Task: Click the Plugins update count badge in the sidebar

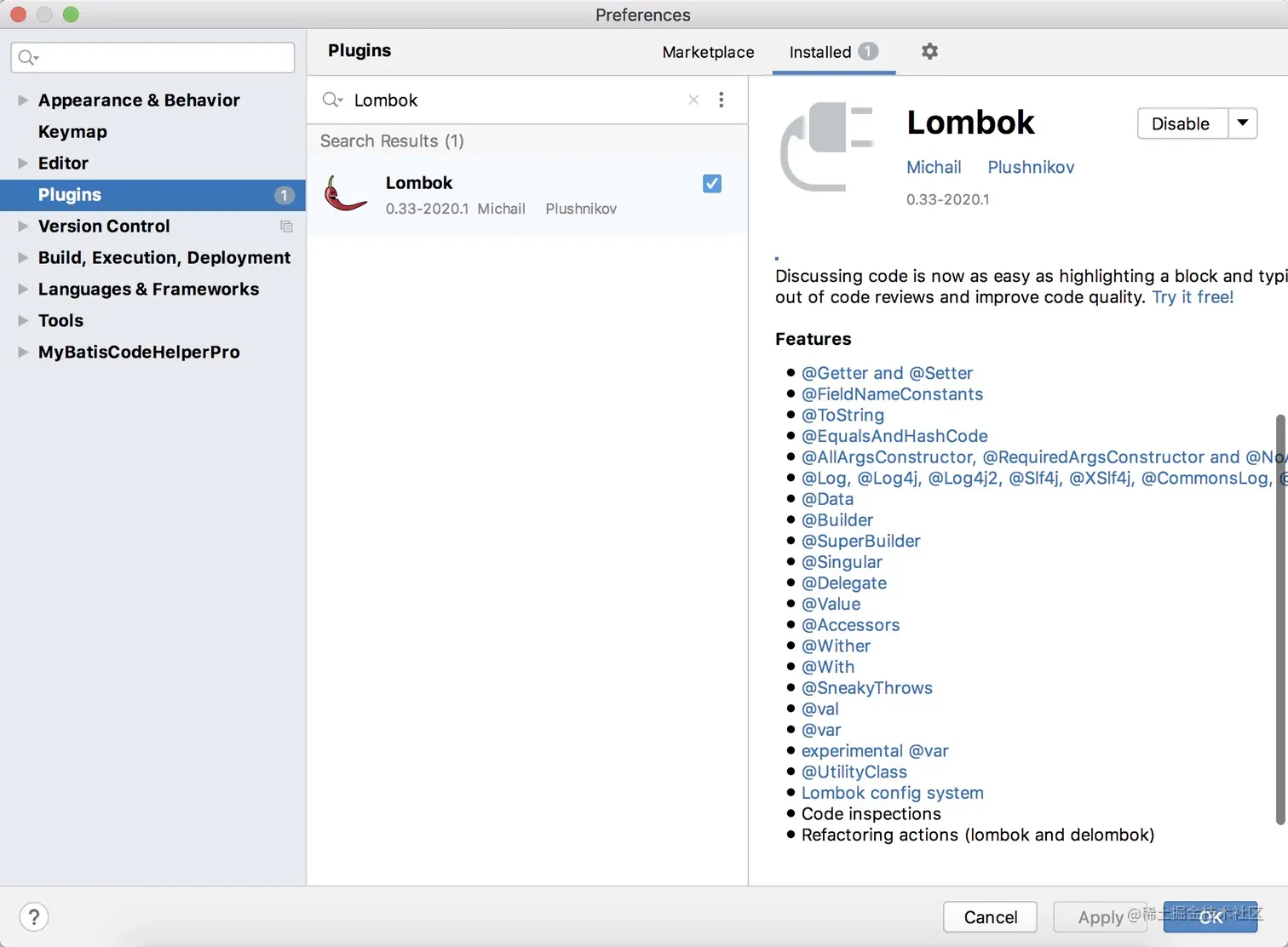Action: (284, 195)
